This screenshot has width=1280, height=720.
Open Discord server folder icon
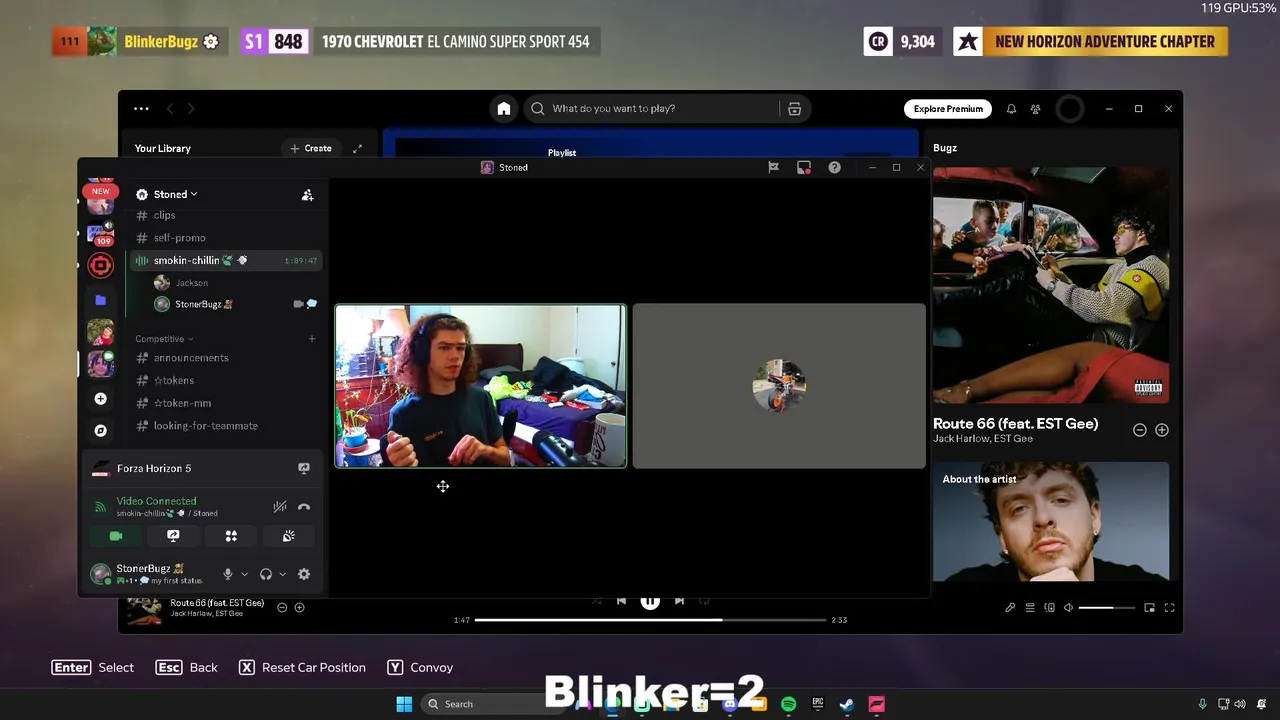click(x=100, y=300)
